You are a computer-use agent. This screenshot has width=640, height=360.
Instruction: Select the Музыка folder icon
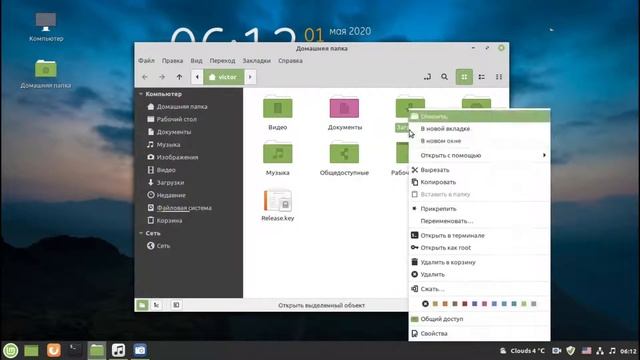click(278, 153)
